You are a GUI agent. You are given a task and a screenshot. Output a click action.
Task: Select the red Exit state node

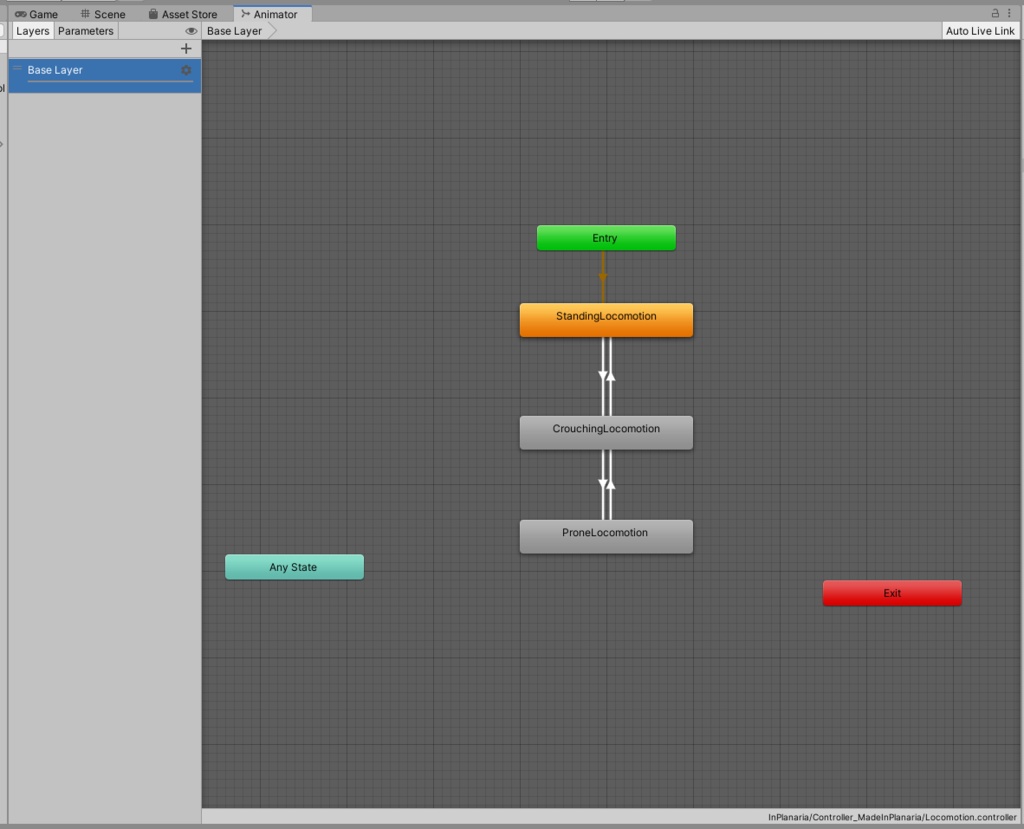point(891,593)
